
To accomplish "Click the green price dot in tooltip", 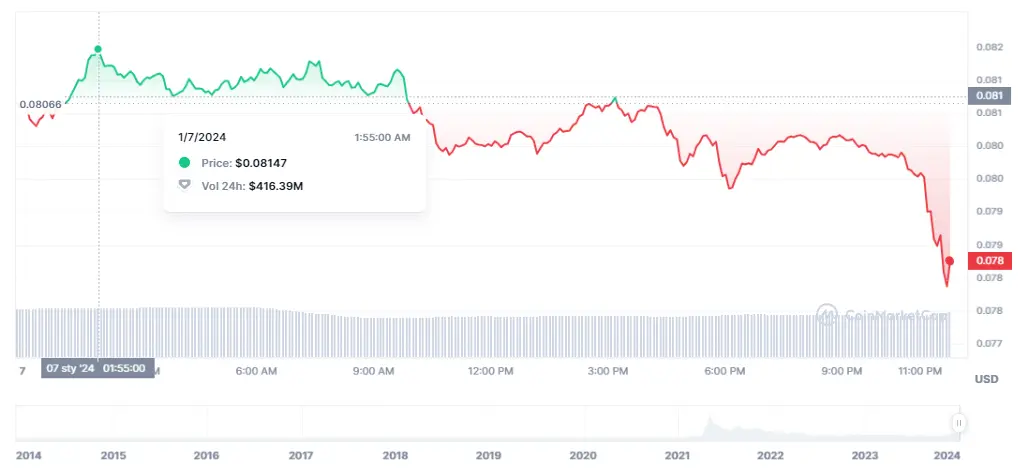I will coord(184,162).
